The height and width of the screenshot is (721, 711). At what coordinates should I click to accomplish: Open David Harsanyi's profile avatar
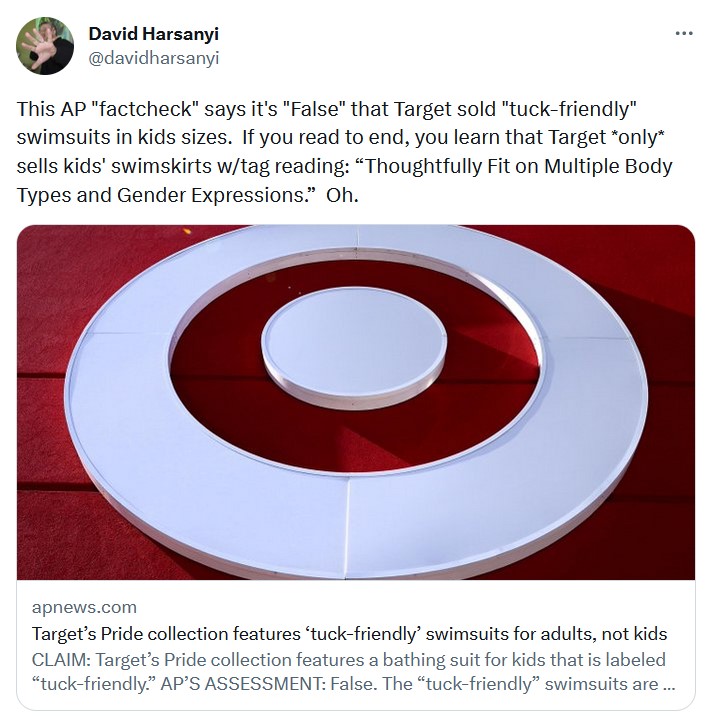pos(45,46)
